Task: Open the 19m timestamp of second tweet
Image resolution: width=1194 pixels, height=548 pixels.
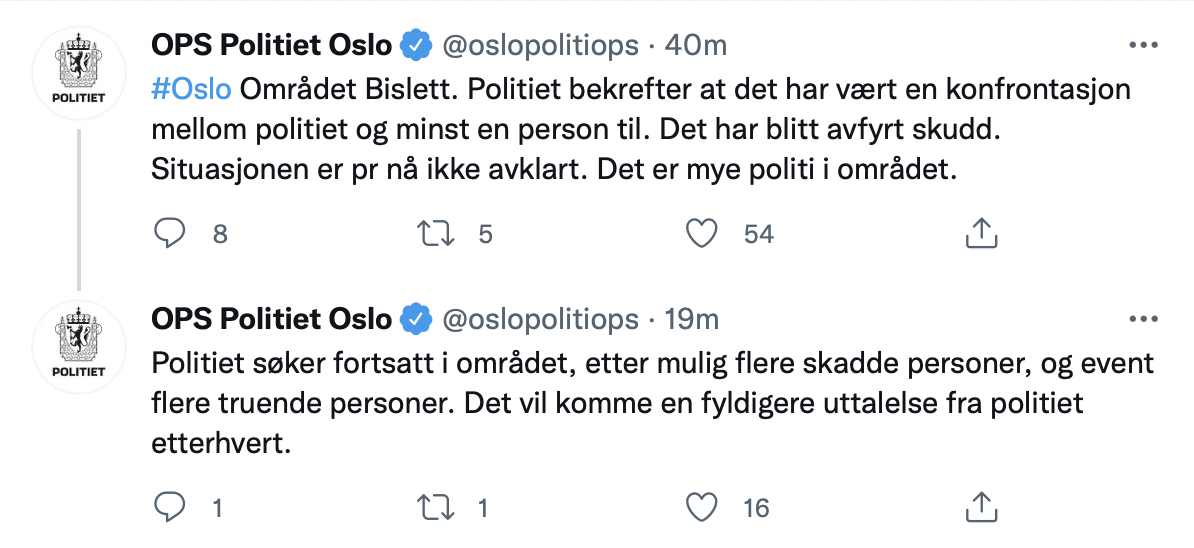Action: [691, 320]
